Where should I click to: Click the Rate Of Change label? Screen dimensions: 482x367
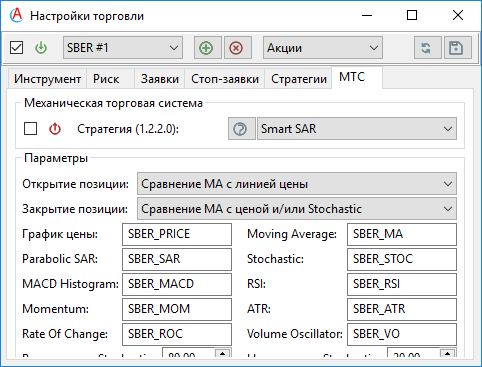tap(65, 334)
